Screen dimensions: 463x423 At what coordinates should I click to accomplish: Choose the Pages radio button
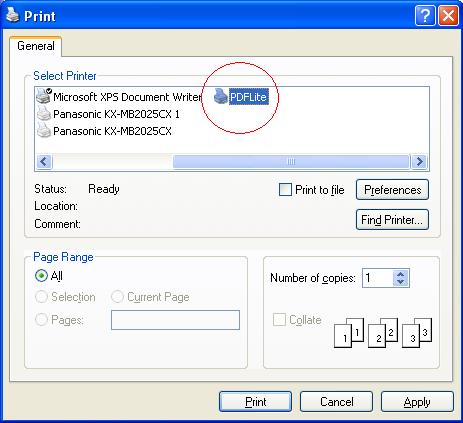tap(41, 320)
